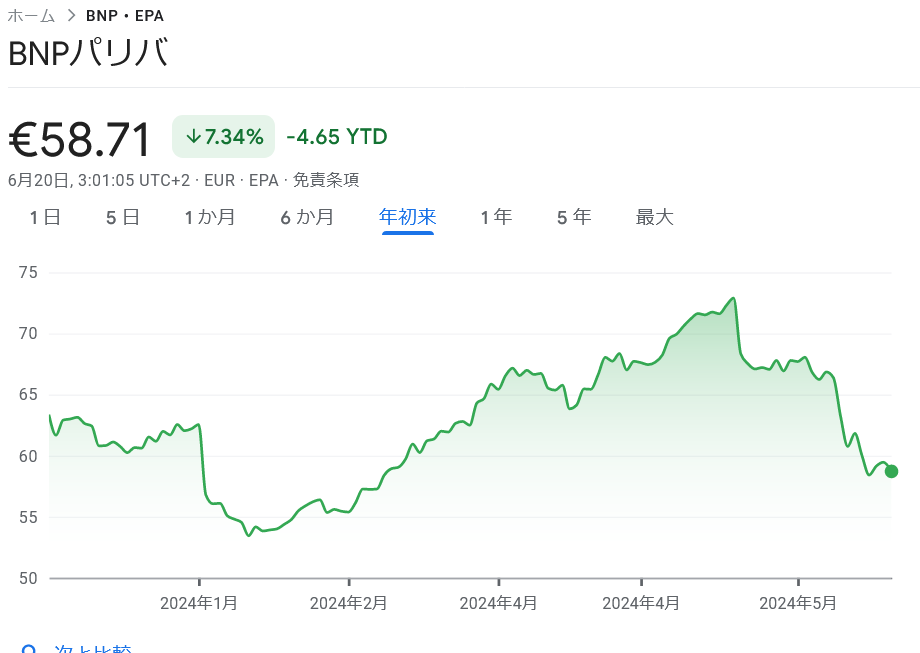The image size is (920, 653).
Task: Open the 1か月 chart view
Action: (x=210, y=216)
